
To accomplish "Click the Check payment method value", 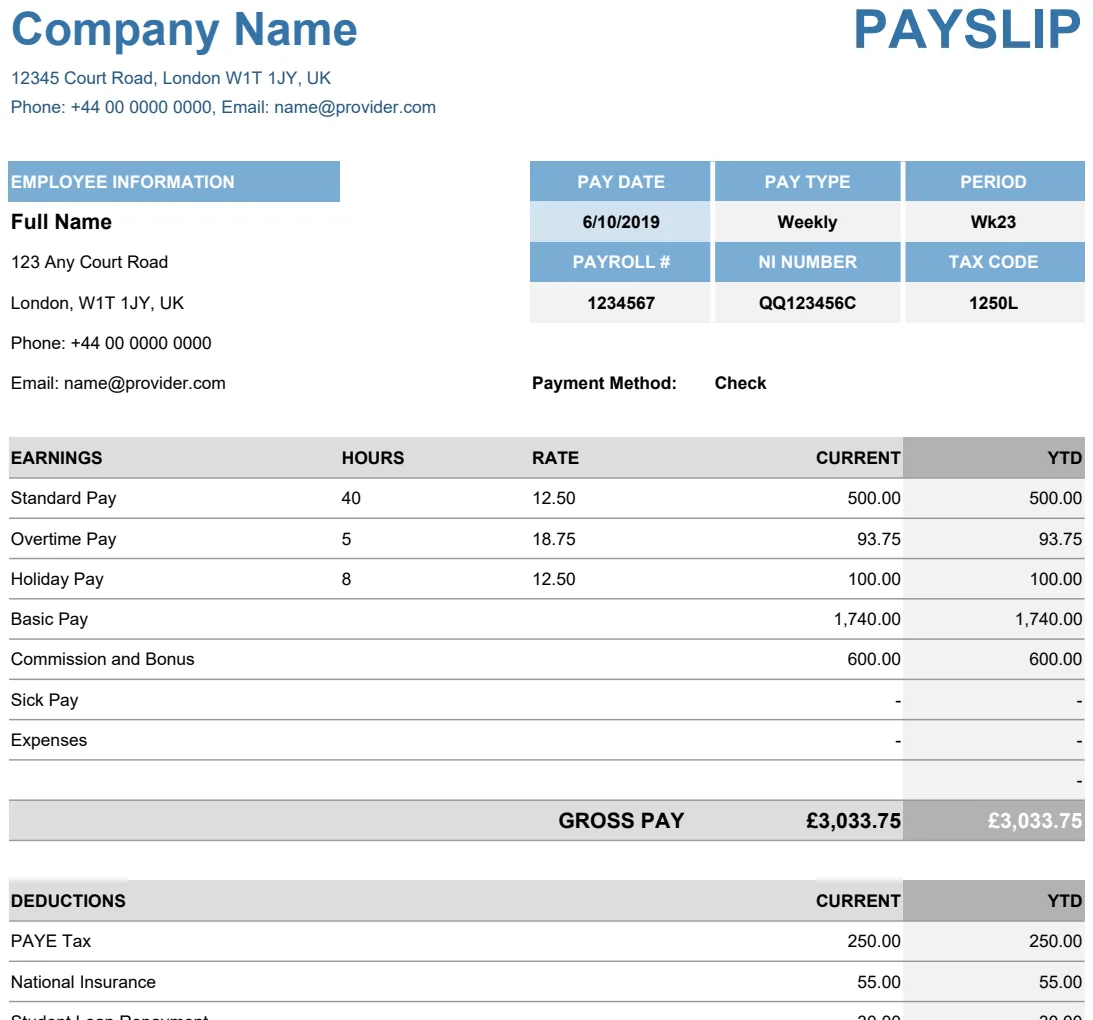I will coord(740,383).
